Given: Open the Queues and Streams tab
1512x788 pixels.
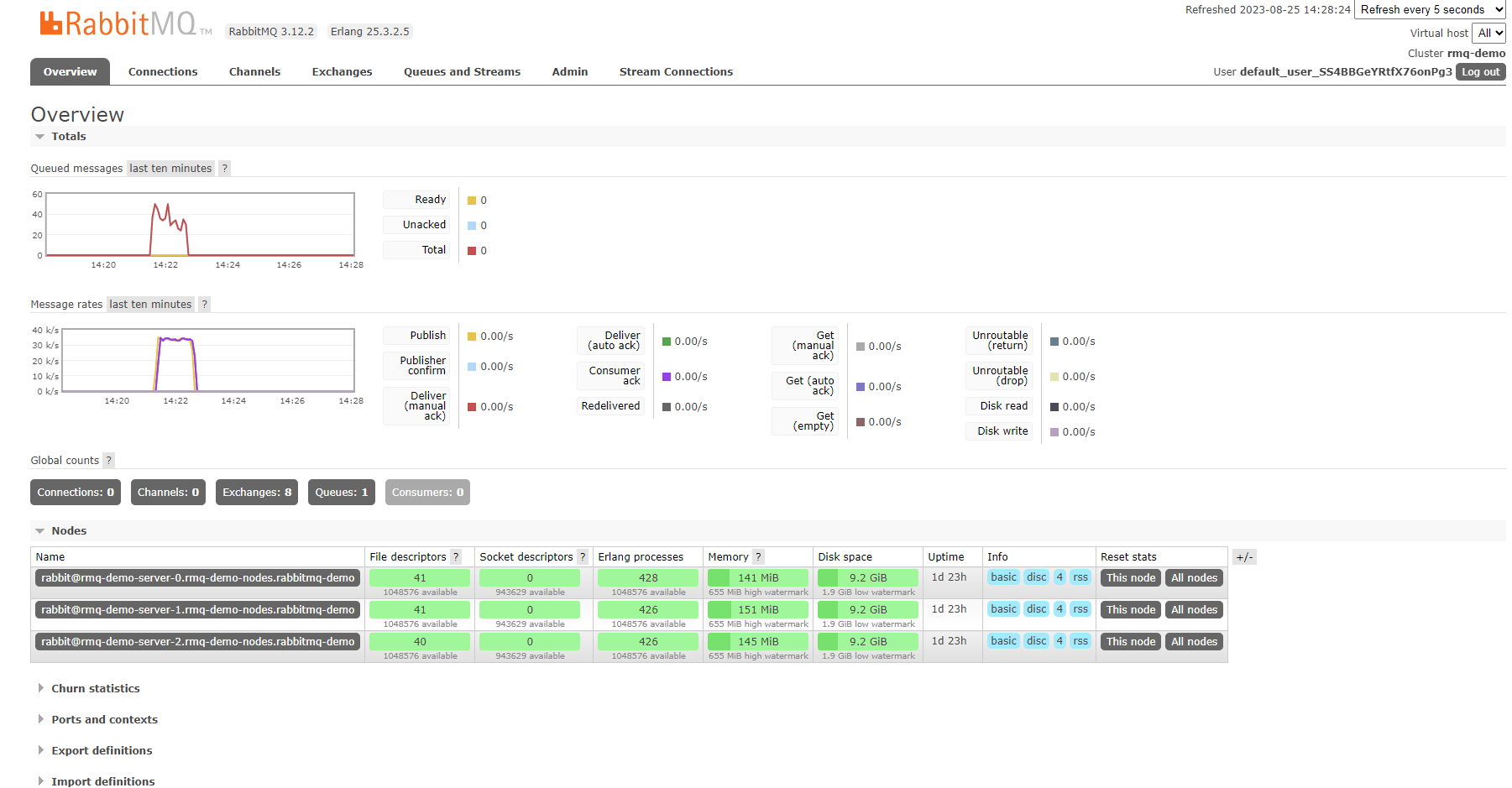Looking at the screenshot, I should click(462, 72).
